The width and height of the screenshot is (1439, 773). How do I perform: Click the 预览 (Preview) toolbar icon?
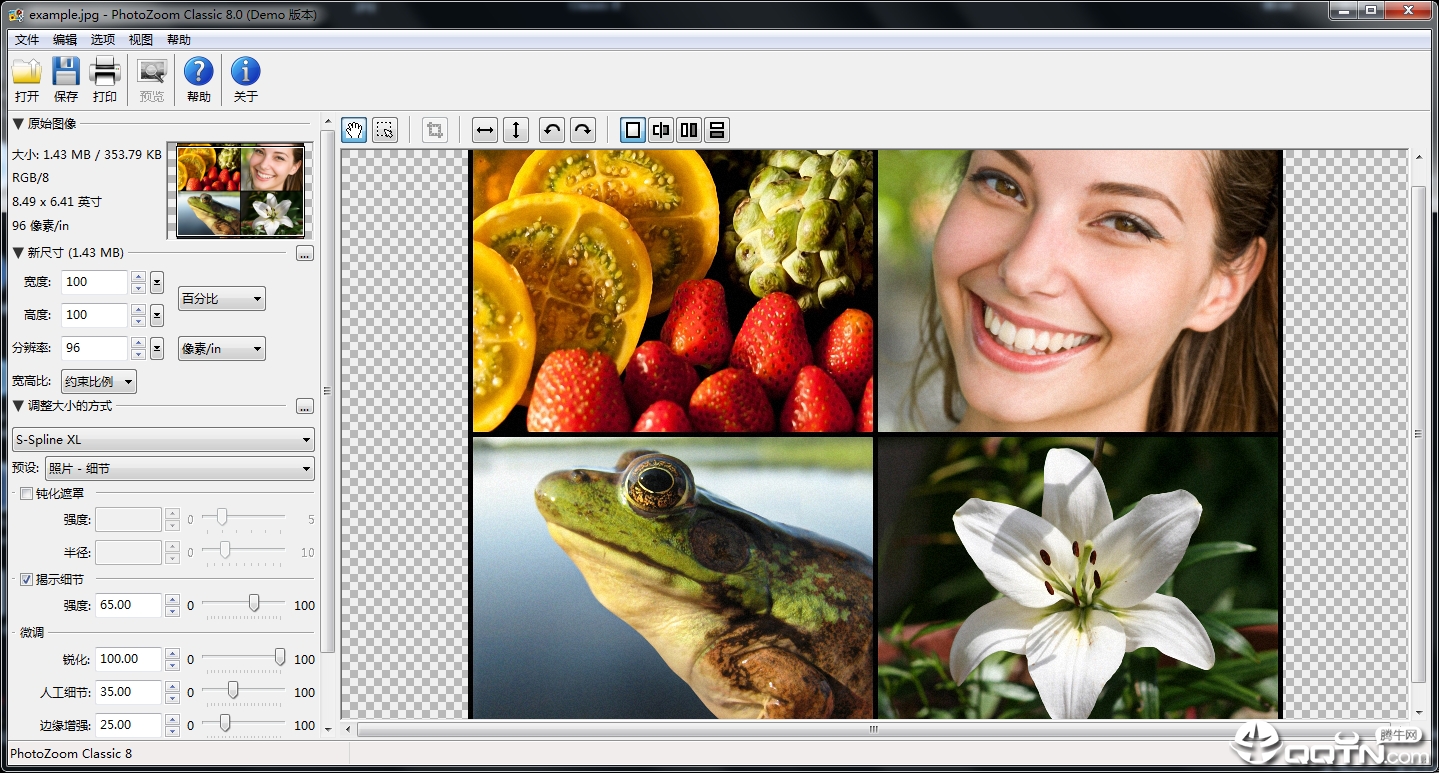152,71
